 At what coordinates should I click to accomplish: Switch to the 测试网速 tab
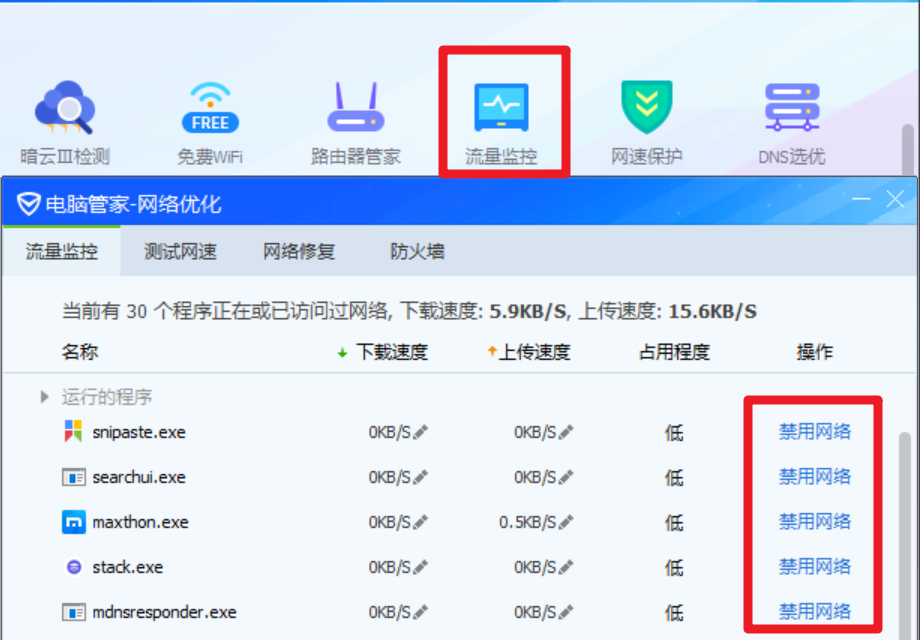pos(180,251)
